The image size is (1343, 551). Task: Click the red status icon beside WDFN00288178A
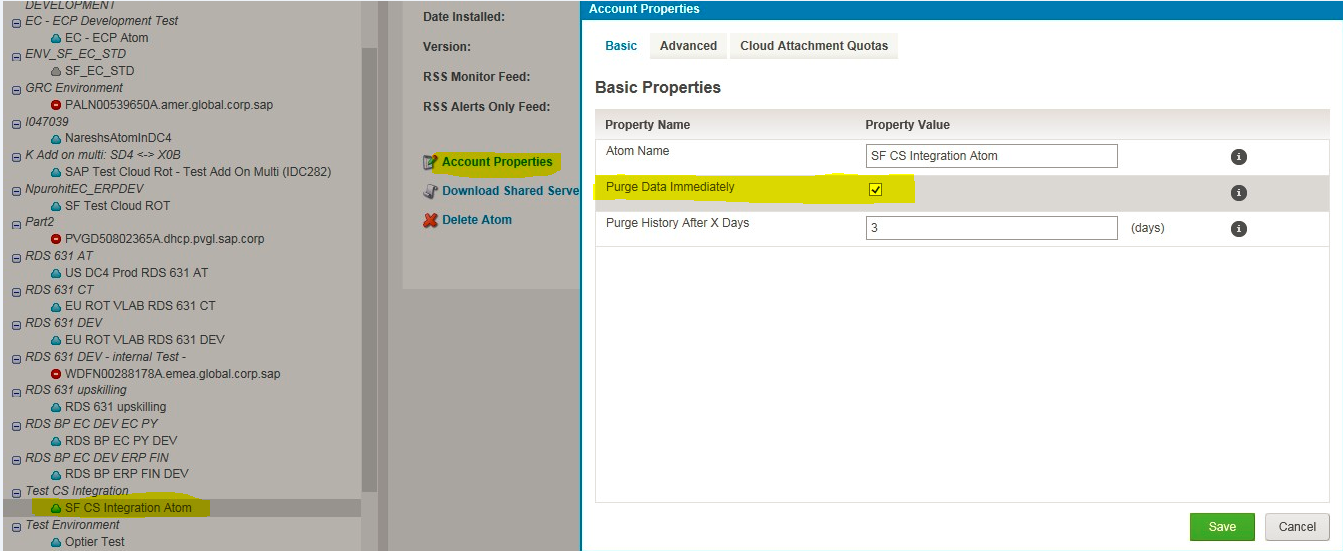coord(56,373)
